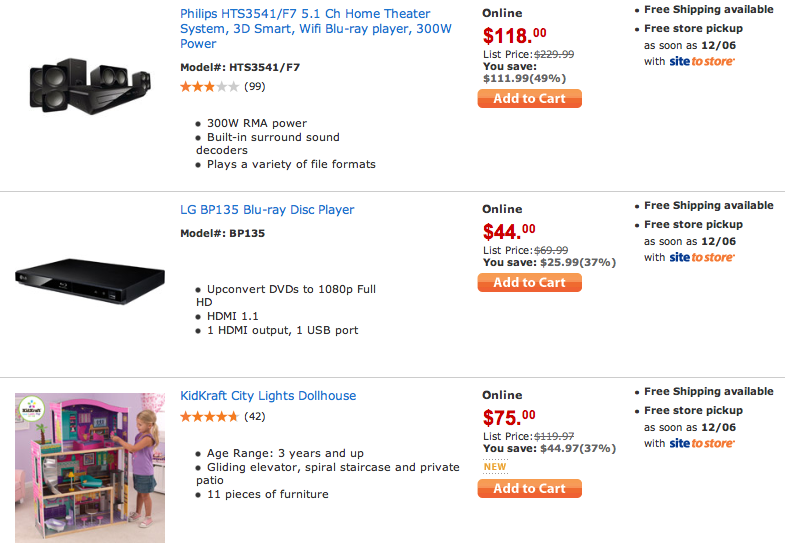Open KidKraft City Lights Dollhouse link
Image resolution: width=785 pixels, height=553 pixels.
coord(268,396)
